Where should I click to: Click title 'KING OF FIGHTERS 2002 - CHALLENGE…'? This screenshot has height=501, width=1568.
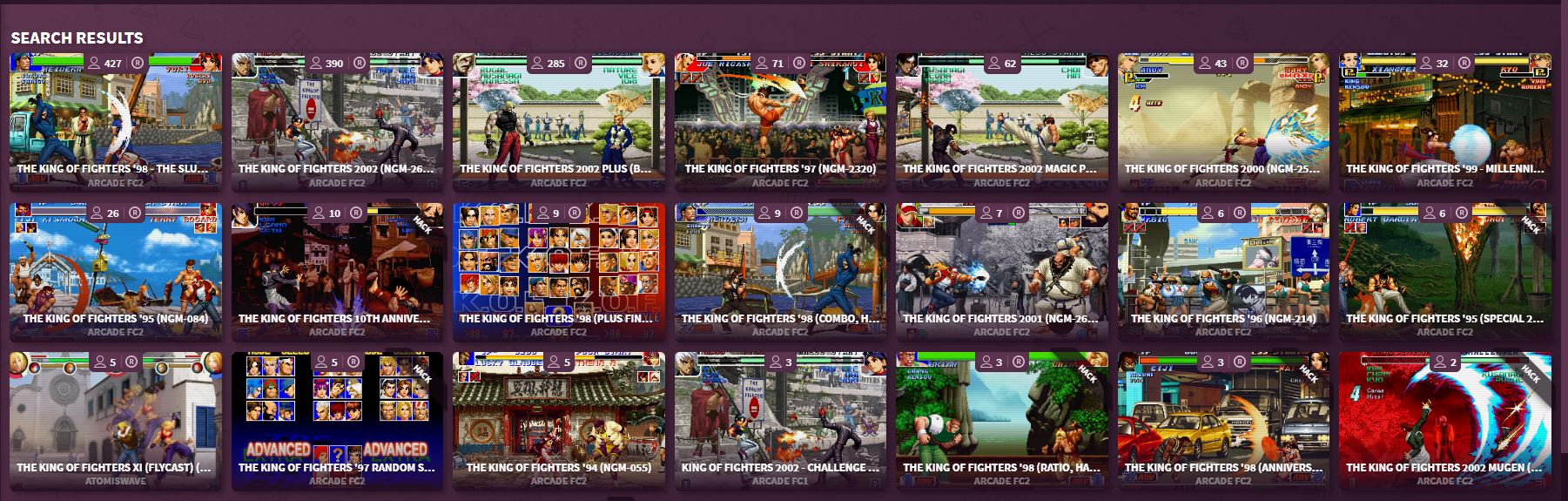[x=780, y=468]
